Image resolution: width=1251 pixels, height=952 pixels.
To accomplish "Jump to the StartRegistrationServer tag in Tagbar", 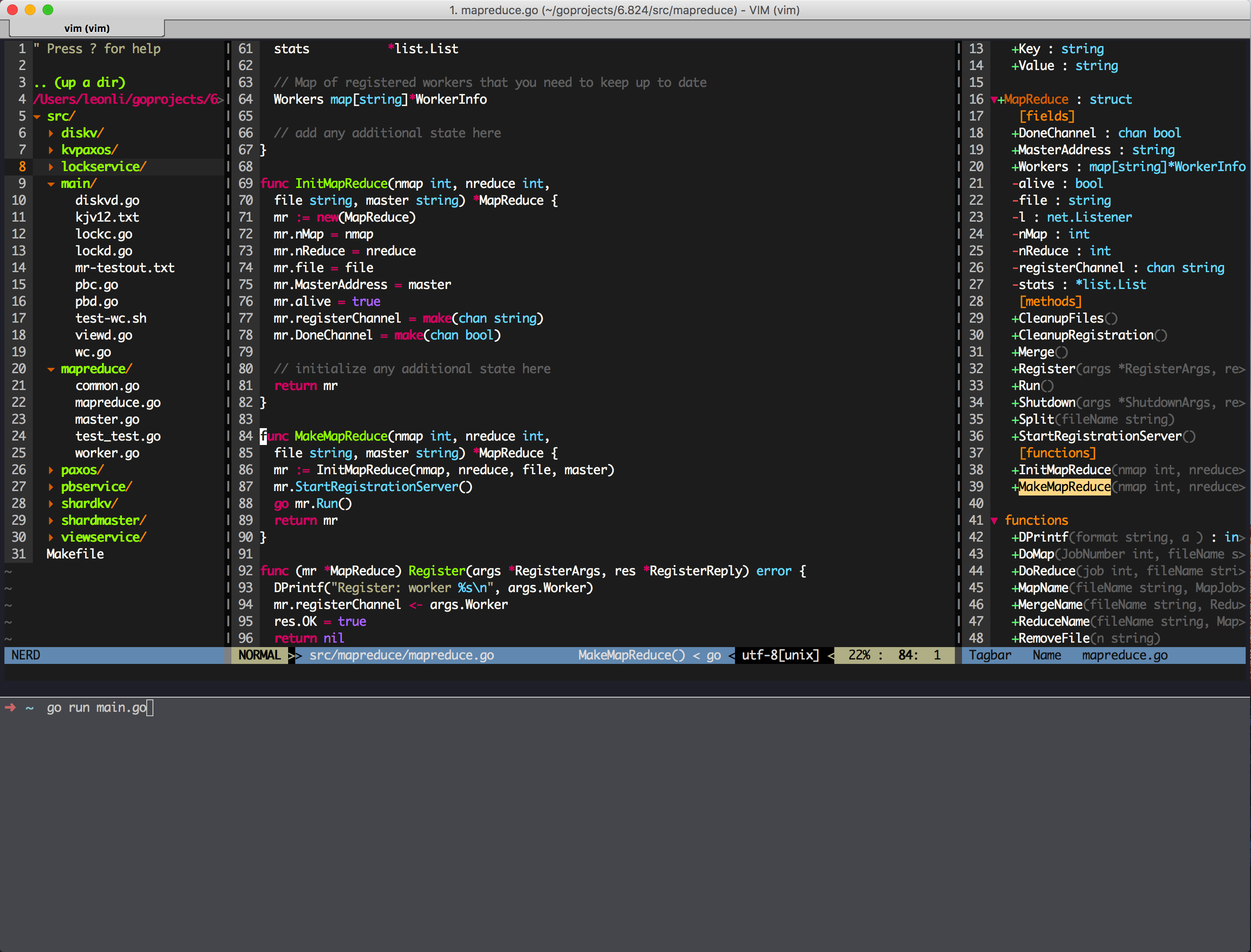I will [1100, 436].
